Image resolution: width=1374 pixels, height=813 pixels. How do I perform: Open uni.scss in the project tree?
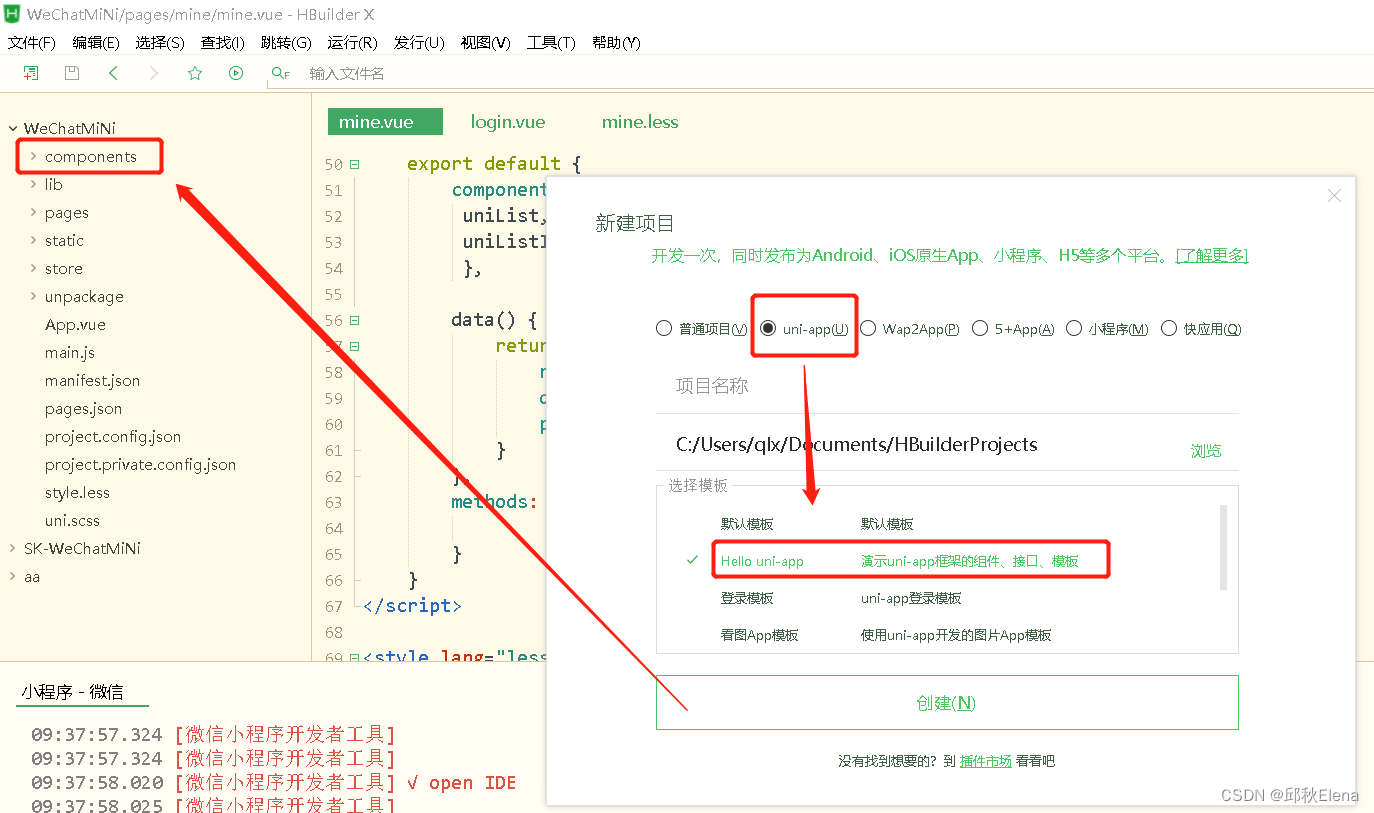tap(72, 521)
